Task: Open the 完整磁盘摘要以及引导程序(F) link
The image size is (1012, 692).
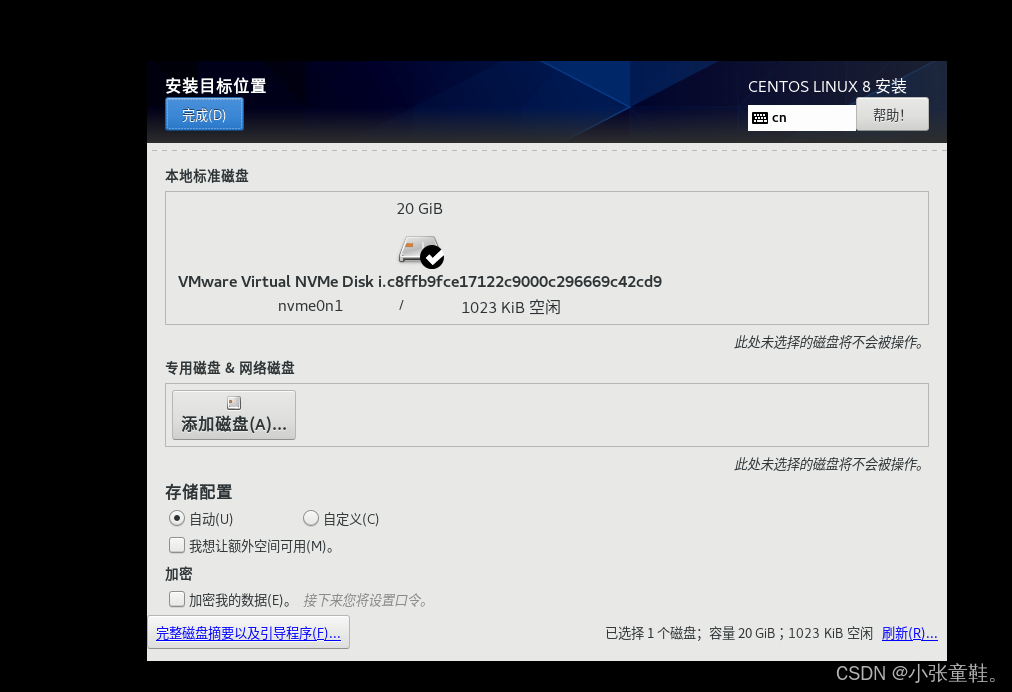Action: tap(248, 632)
